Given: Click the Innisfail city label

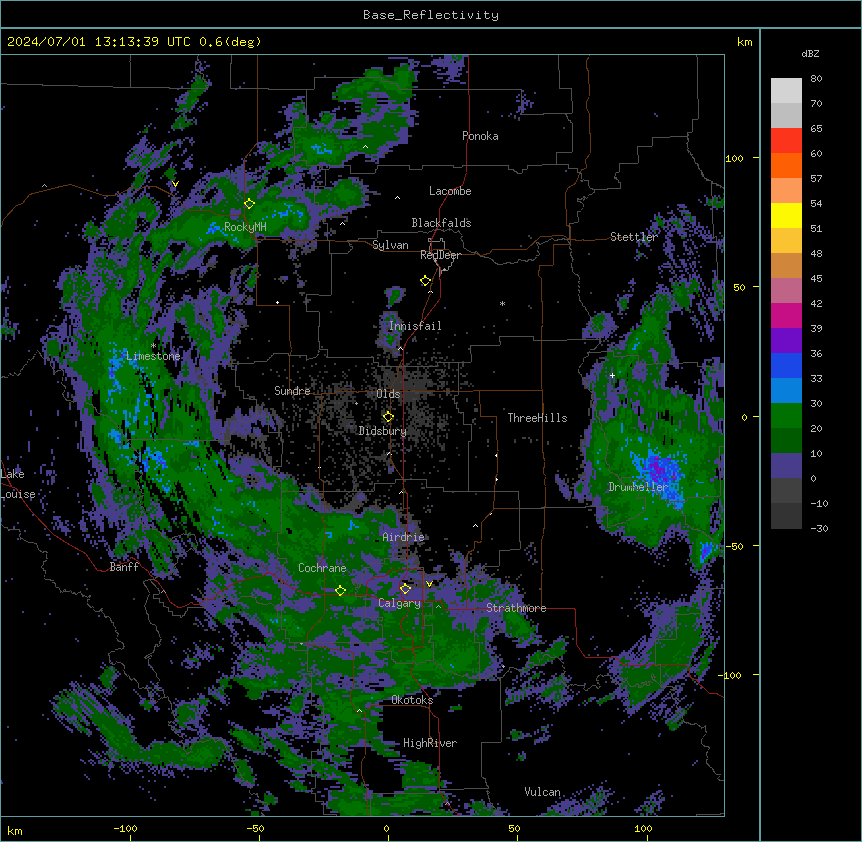Looking at the screenshot, I should tap(415, 326).
